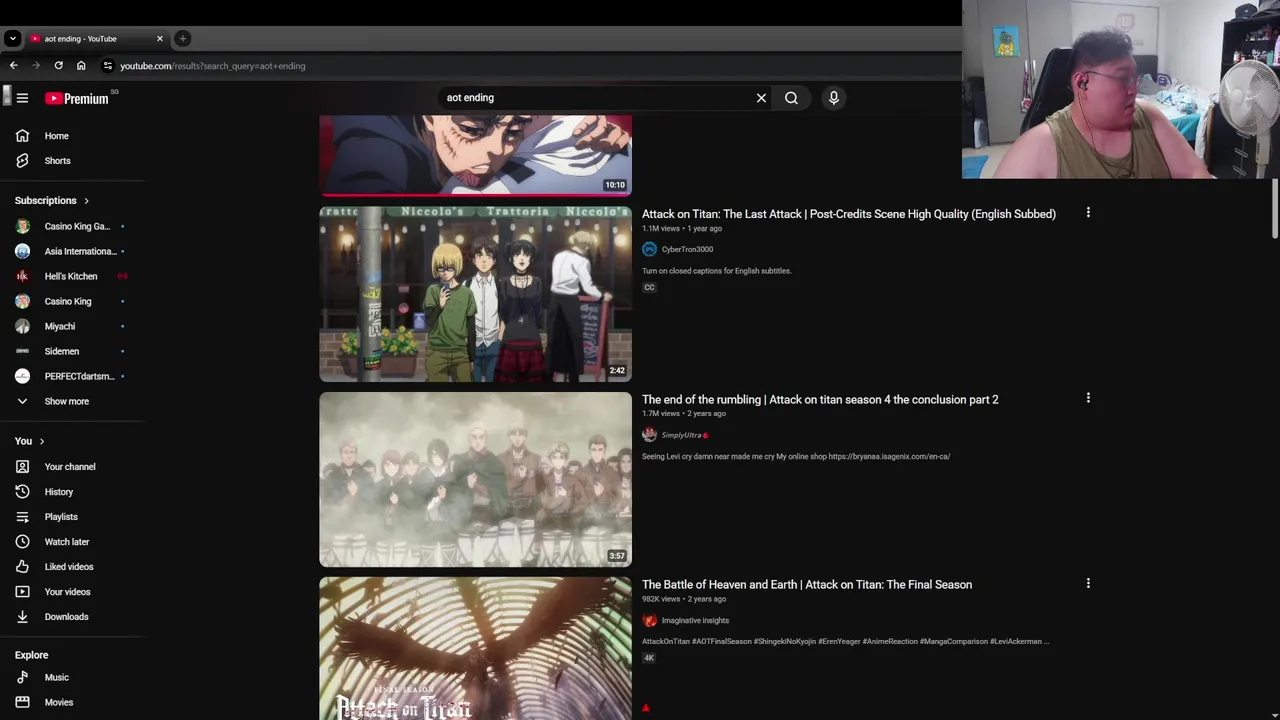Go forward in browser
Screen dimensions: 1280x720
[36, 66]
